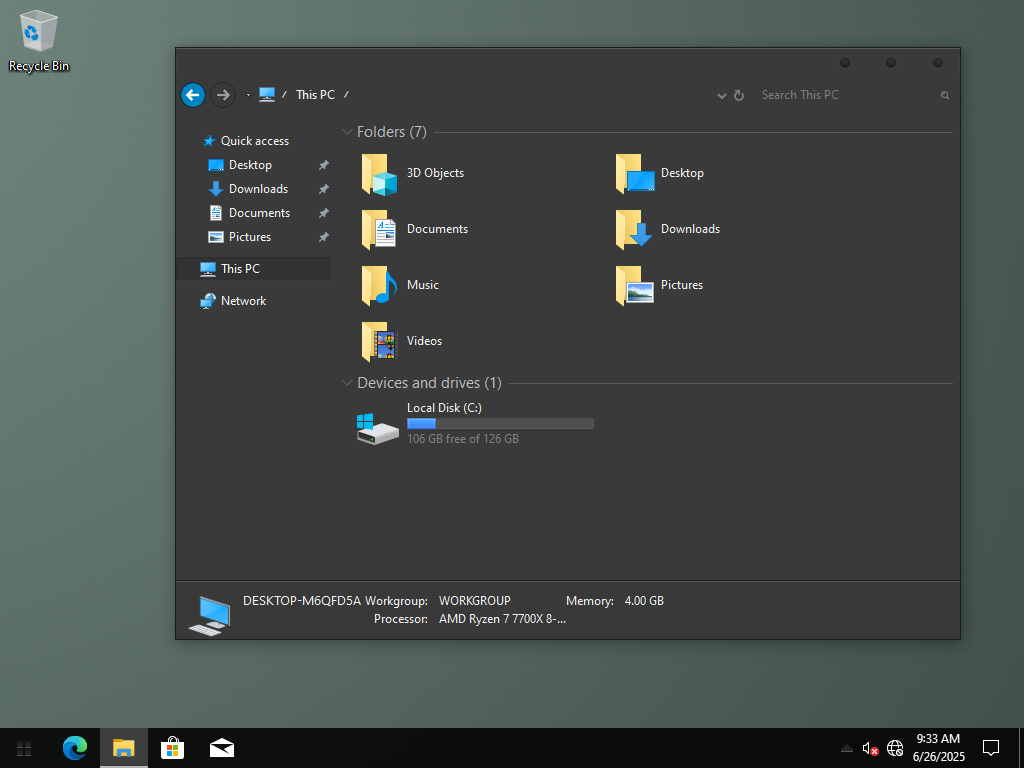Screen dimensions: 1024x768
Task: Click File Explorer taskbar icon
Action: pos(123,748)
